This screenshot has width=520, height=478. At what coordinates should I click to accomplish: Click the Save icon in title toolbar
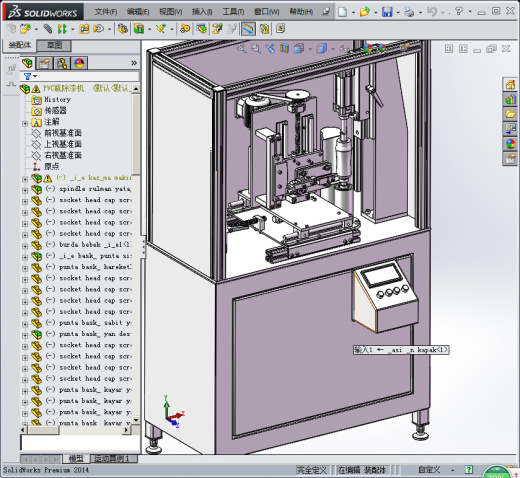click(x=387, y=12)
